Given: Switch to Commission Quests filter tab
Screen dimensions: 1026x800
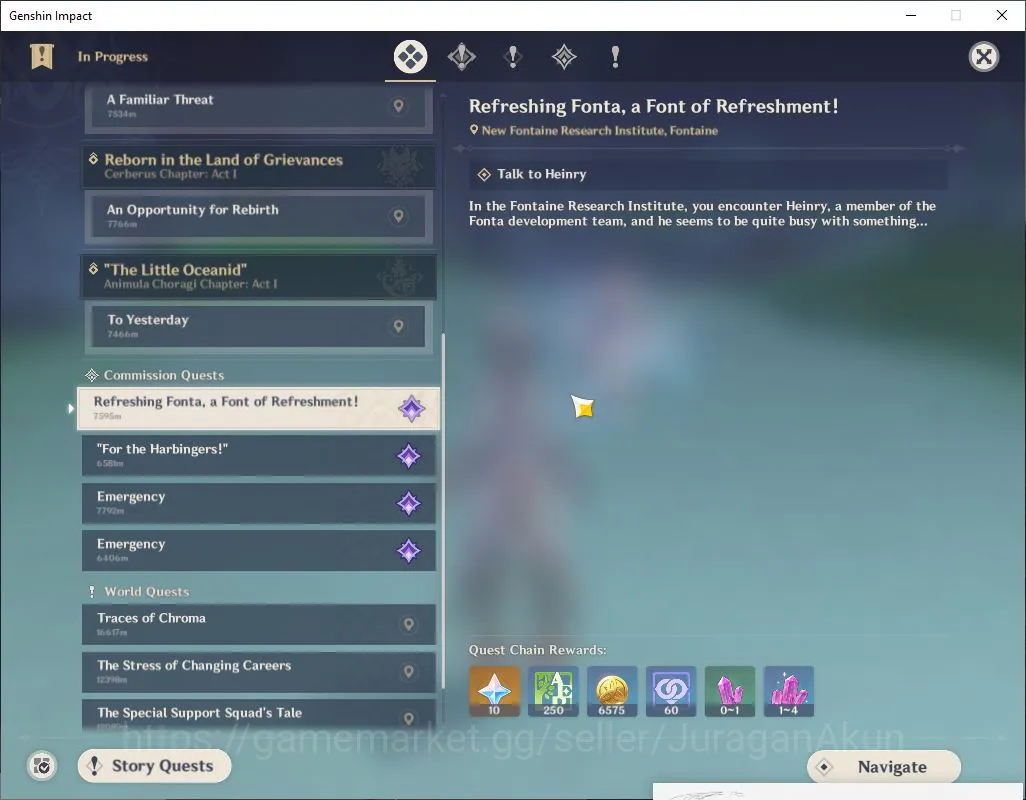Looking at the screenshot, I should click(564, 57).
